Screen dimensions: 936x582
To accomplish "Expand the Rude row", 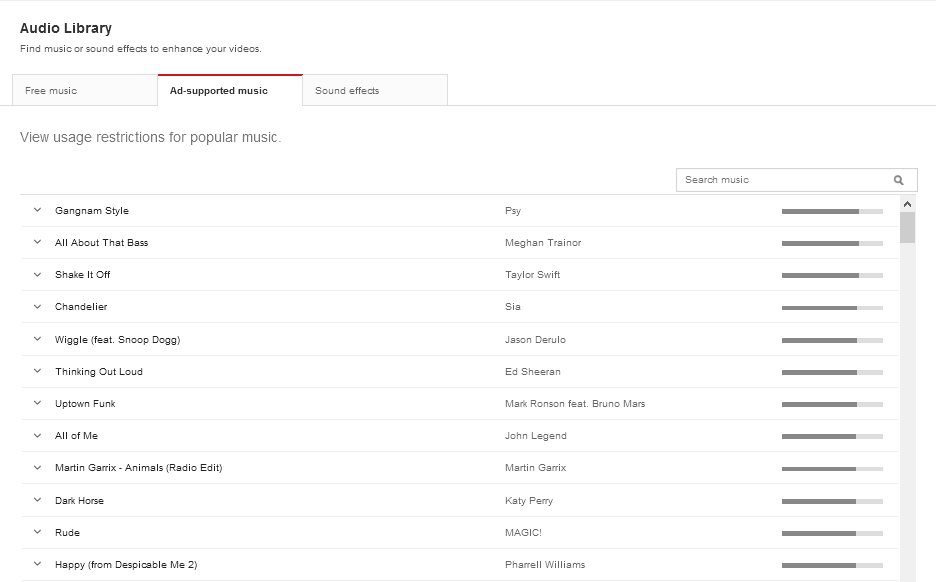I will click(x=37, y=532).
